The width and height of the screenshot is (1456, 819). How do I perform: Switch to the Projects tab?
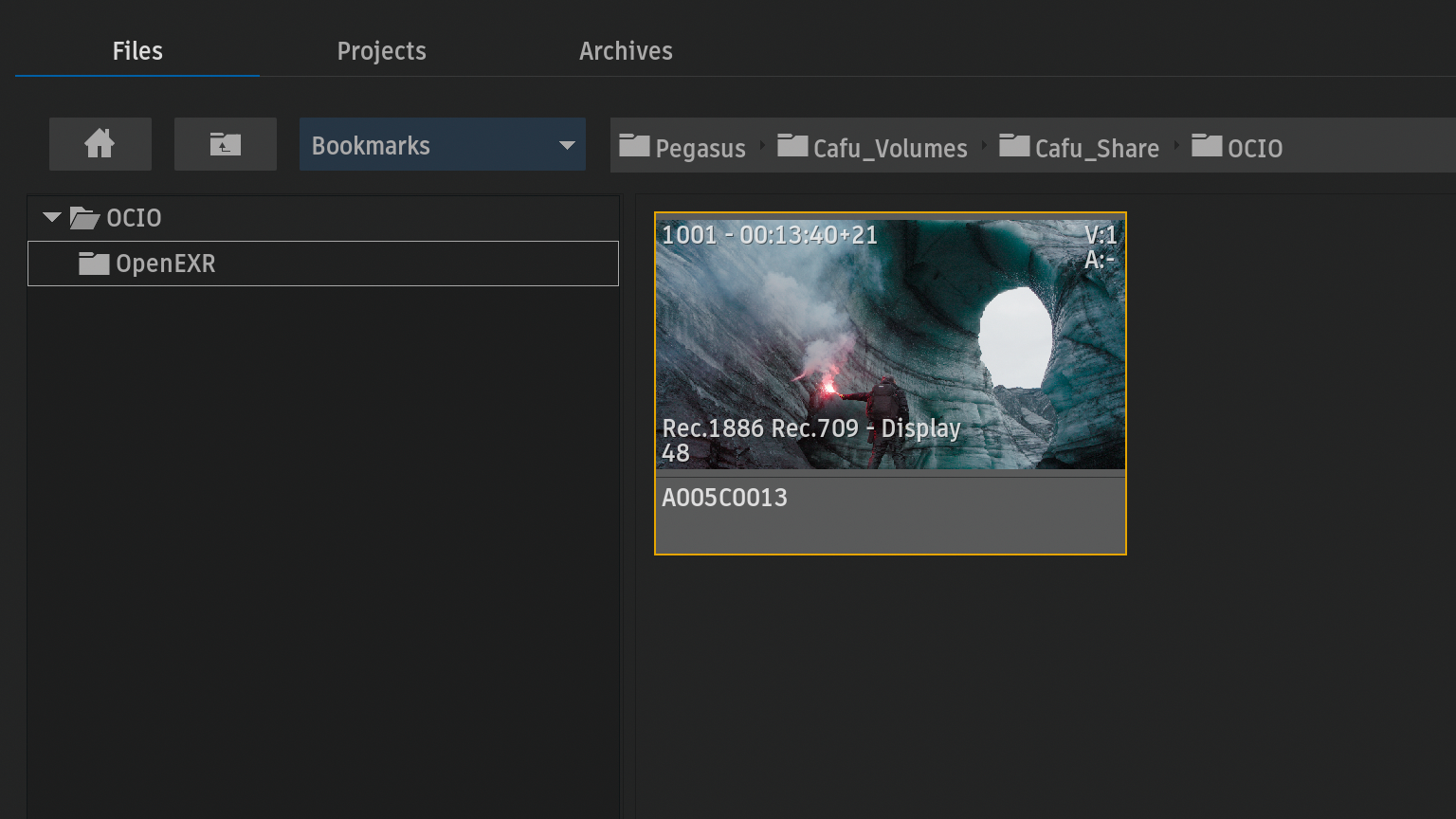[x=381, y=51]
